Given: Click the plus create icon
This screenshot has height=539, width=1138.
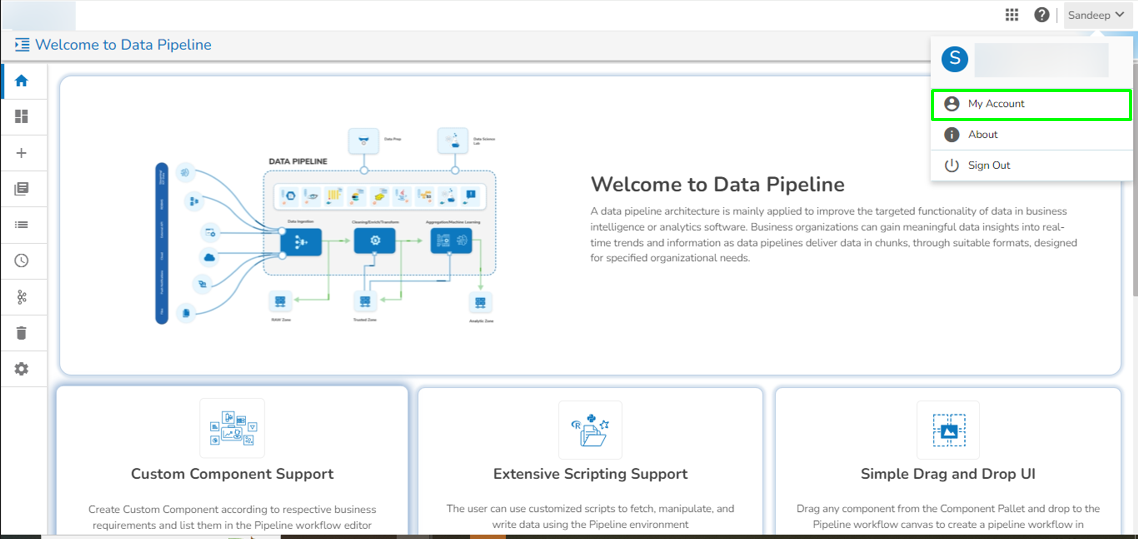Looking at the screenshot, I should point(22,153).
